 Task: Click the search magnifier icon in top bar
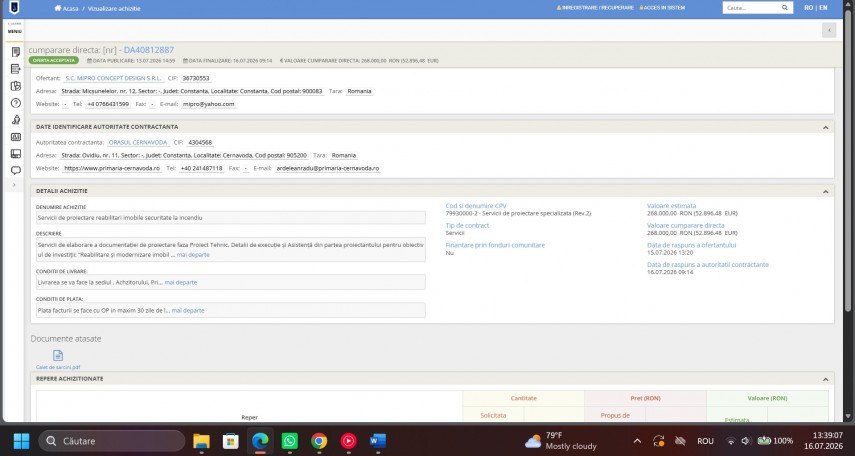785,8
